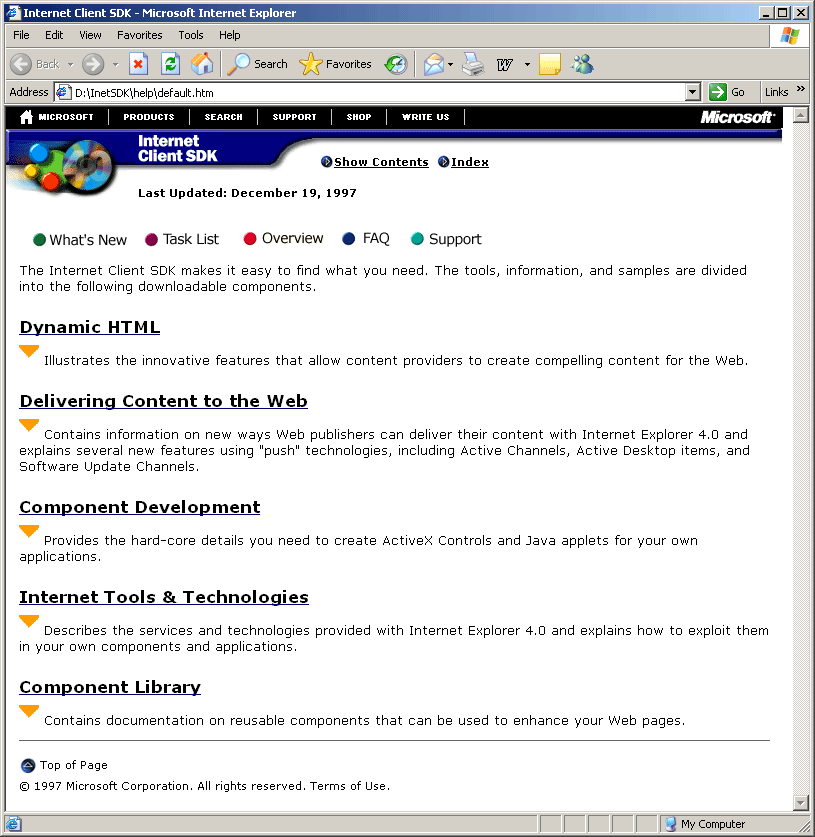Click the IE page icon in status bar
The image size is (815, 837).
13,824
